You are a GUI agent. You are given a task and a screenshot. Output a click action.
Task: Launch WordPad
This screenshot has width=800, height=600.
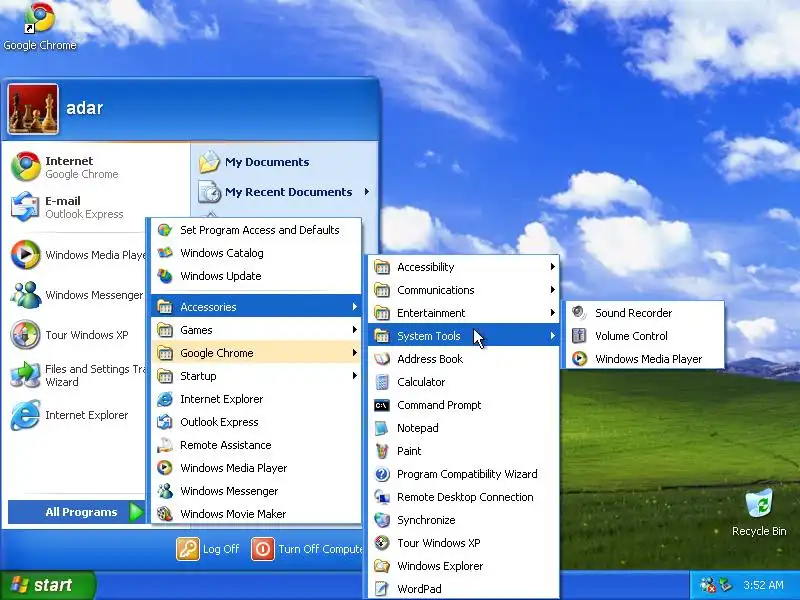coord(464,589)
